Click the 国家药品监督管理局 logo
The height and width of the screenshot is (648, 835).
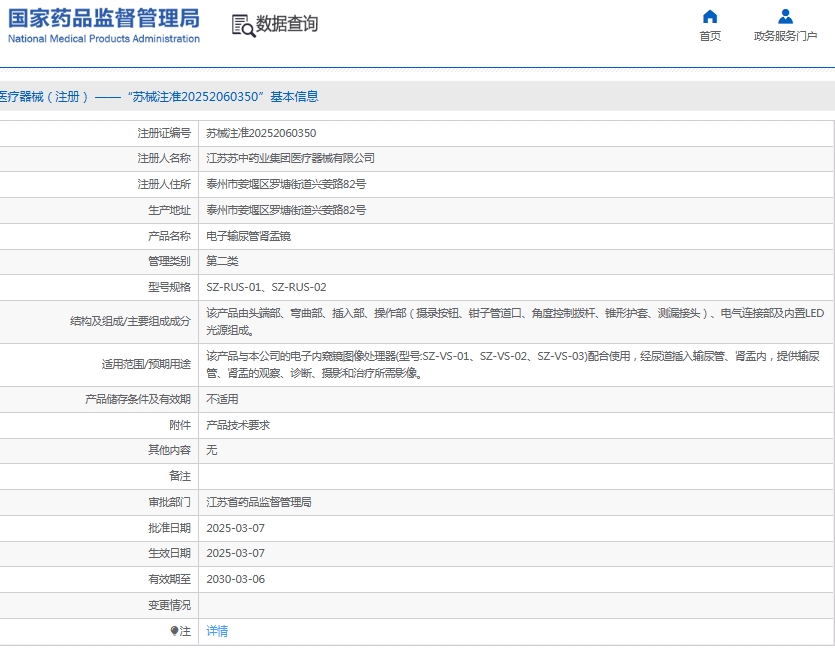104,18
